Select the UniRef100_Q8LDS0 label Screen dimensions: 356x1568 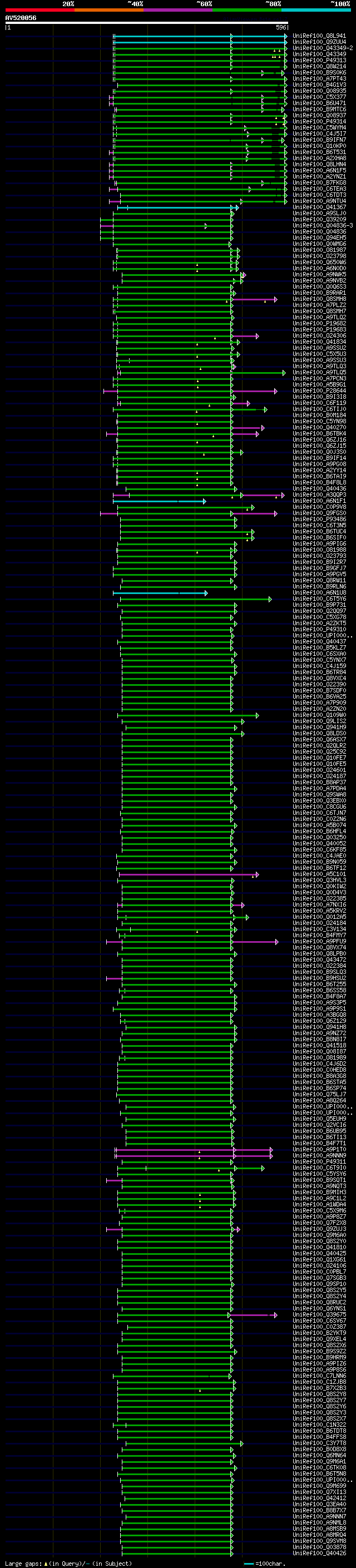(x=319, y=734)
